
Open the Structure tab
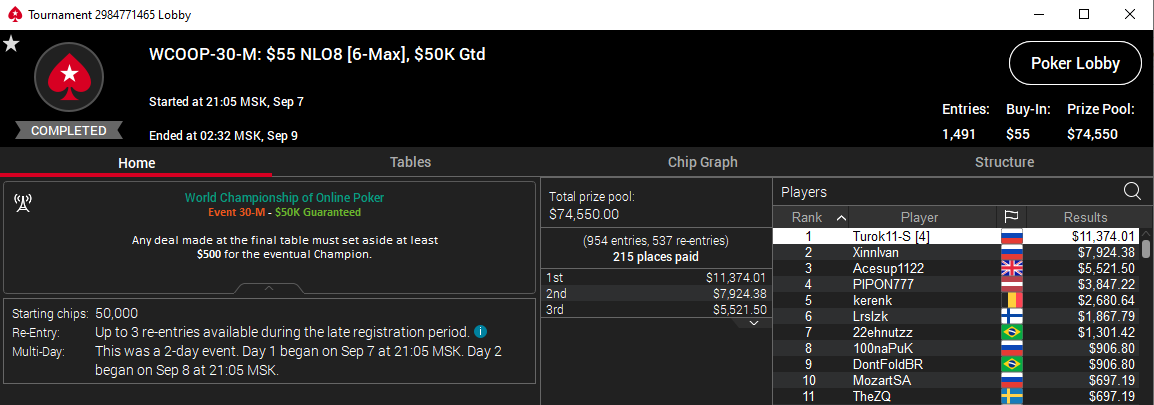pyautogui.click(x=1004, y=162)
